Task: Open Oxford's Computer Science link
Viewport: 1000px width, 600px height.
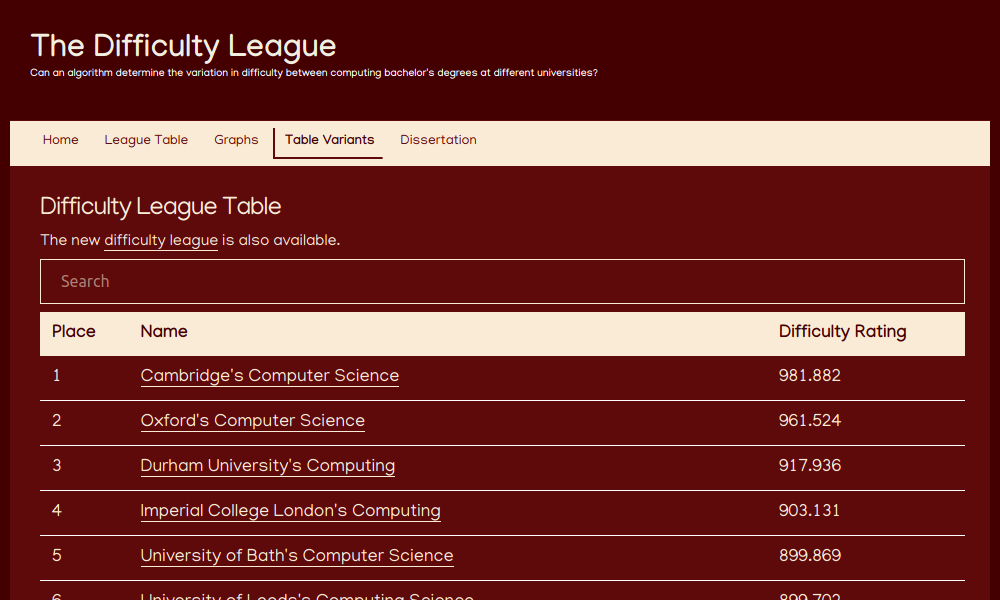Action: tap(252, 421)
